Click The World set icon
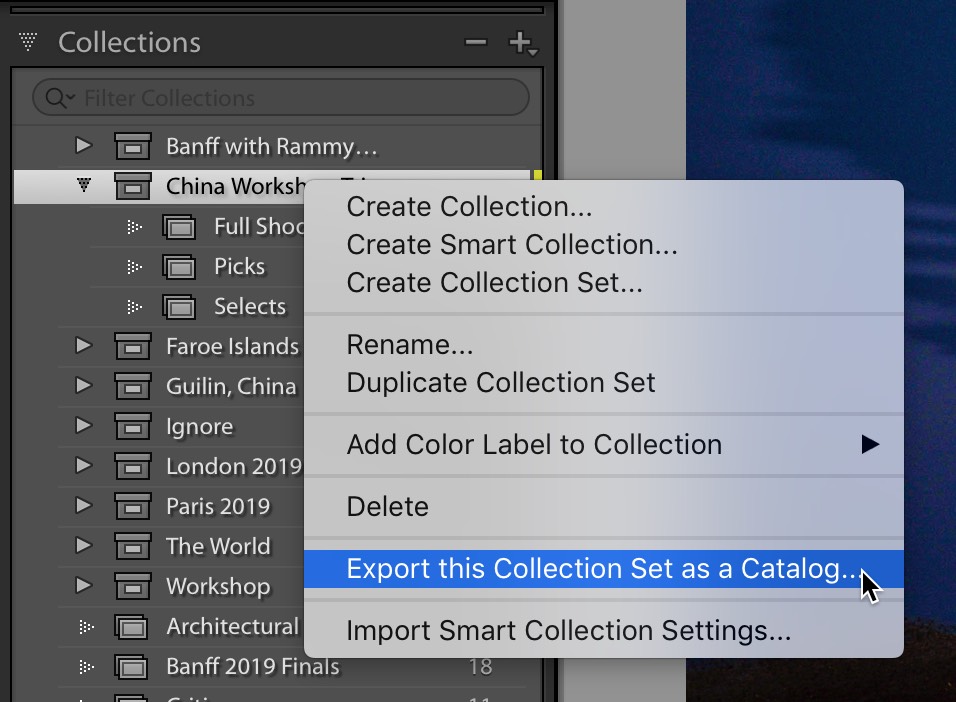The width and height of the screenshot is (956, 702). [133, 546]
